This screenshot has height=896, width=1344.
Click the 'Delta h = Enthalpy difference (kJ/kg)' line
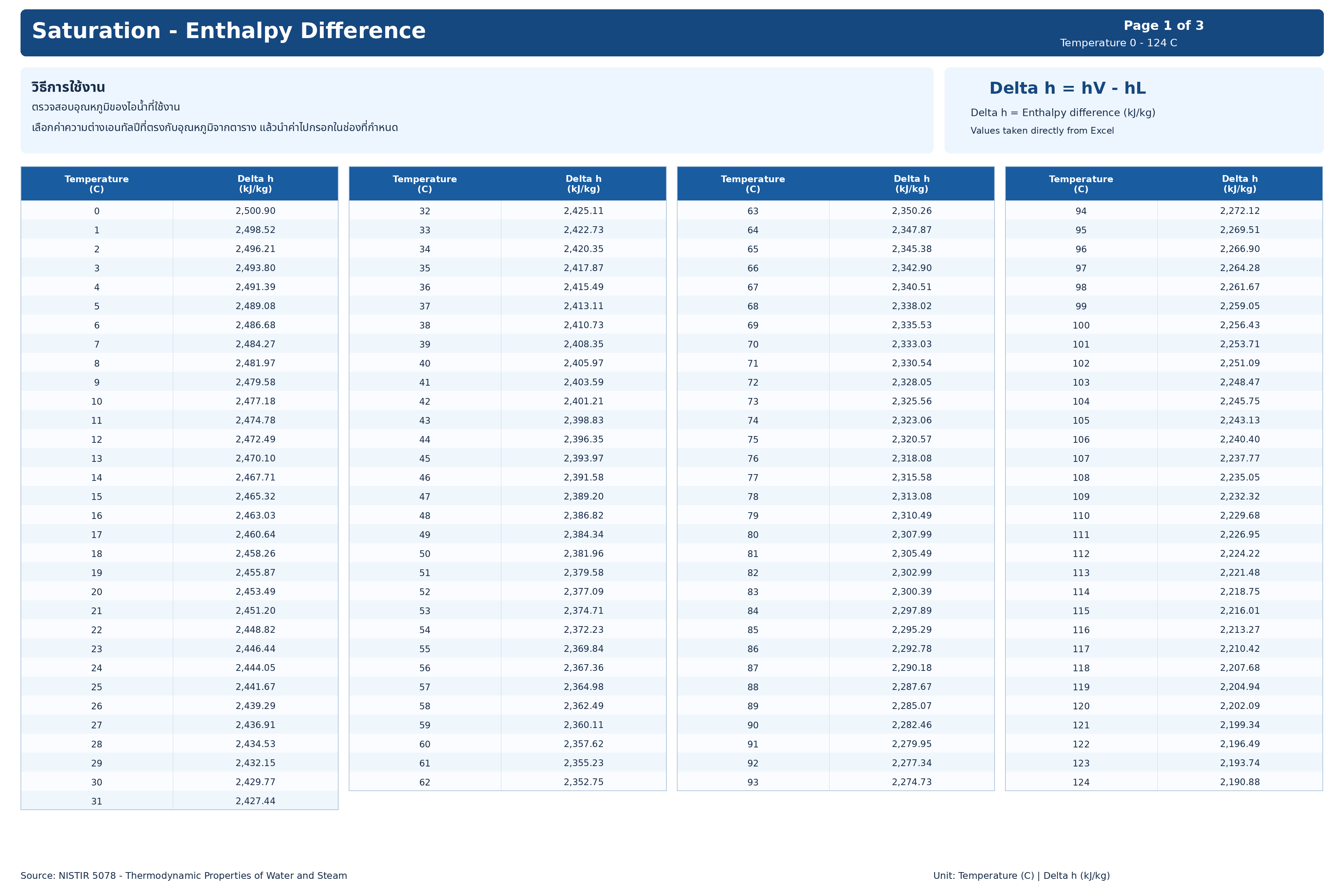(1063, 113)
